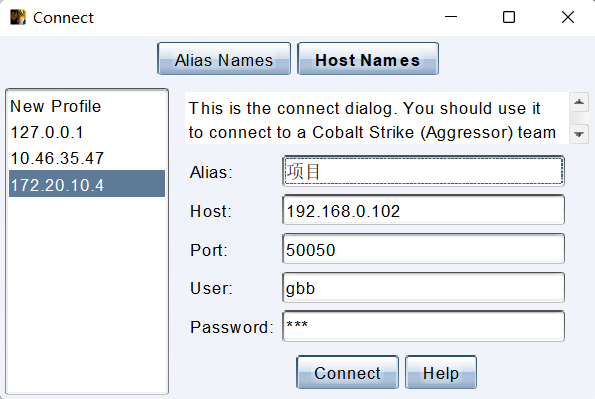Click the Port field showing 50050

(x=423, y=249)
